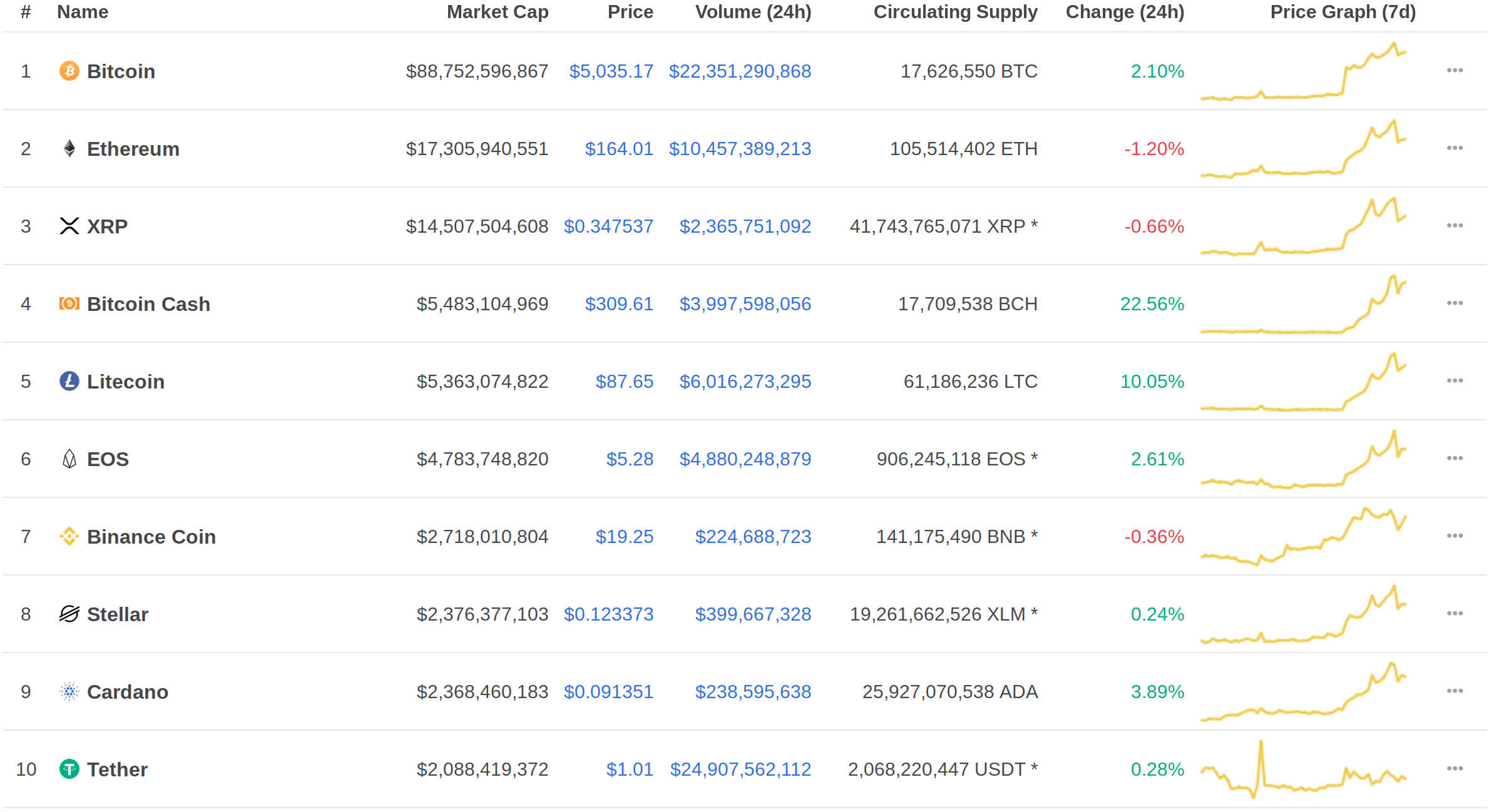Open the three-dot menu for Bitcoin row
The image size is (1492, 812).
click(1454, 70)
